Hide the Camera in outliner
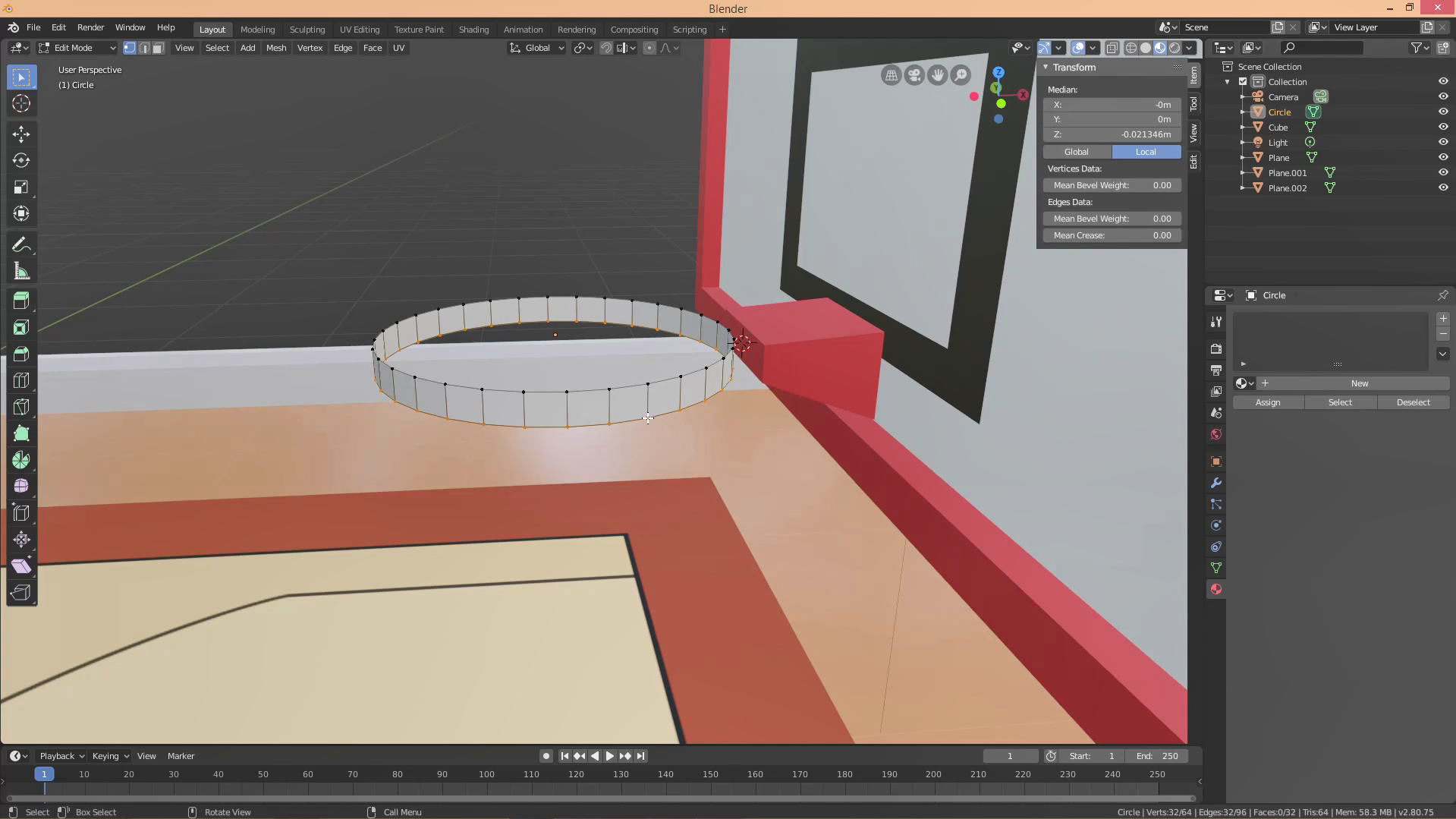 click(1443, 96)
